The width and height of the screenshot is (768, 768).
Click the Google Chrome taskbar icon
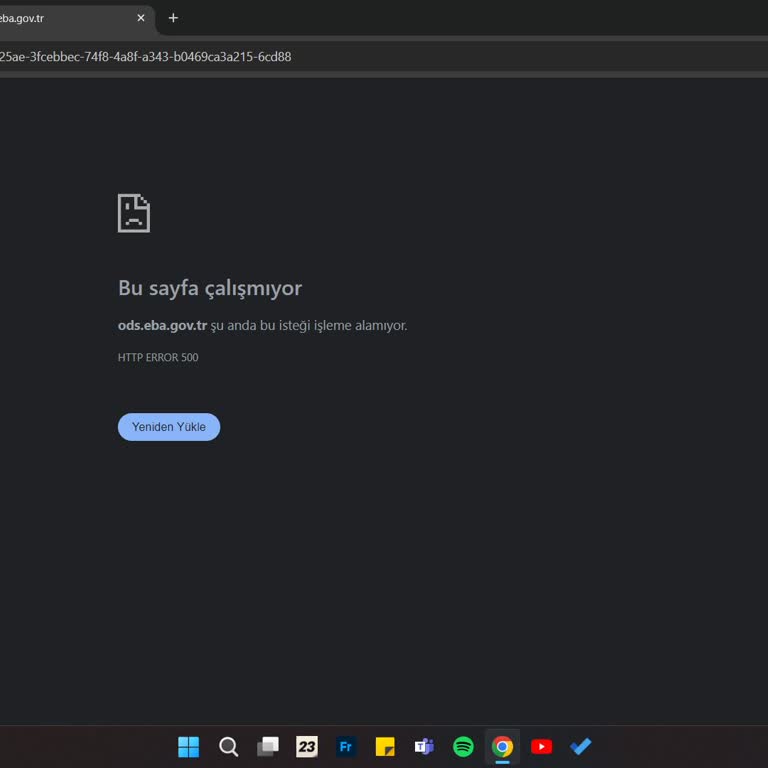pyautogui.click(x=502, y=747)
